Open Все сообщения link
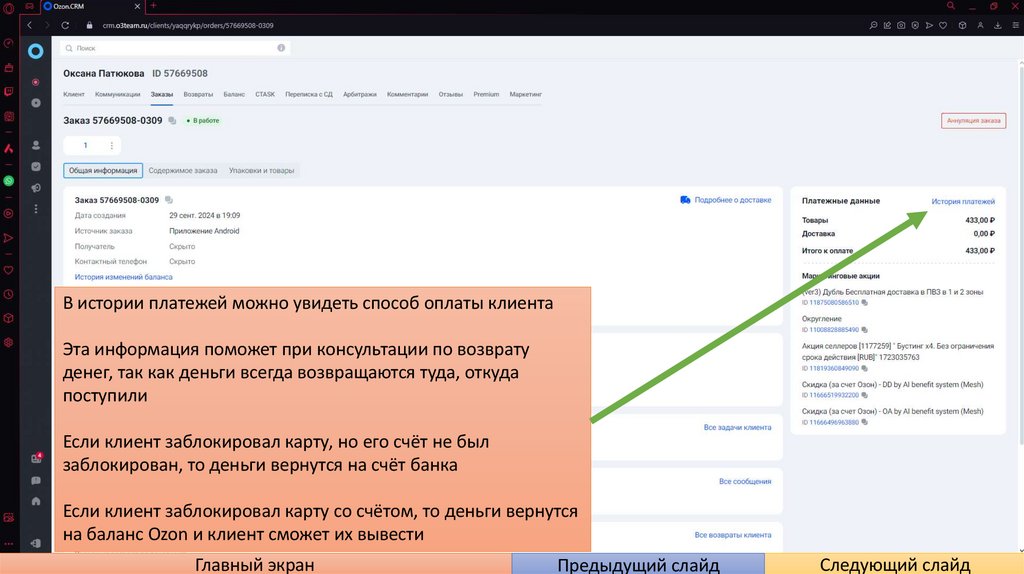Screen dimensions: 1024x574 point(745,481)
